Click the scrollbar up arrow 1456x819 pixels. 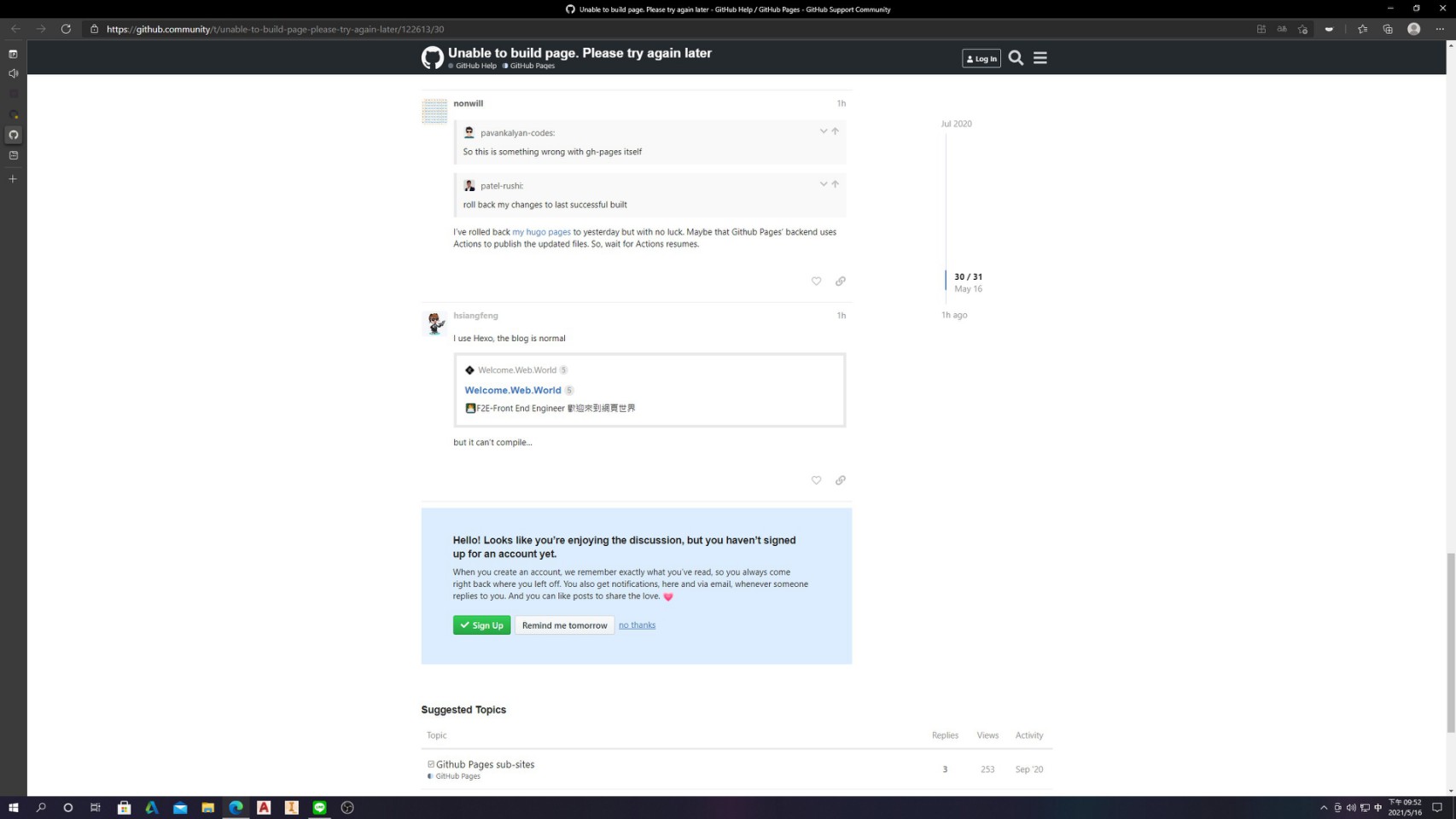1450,45
